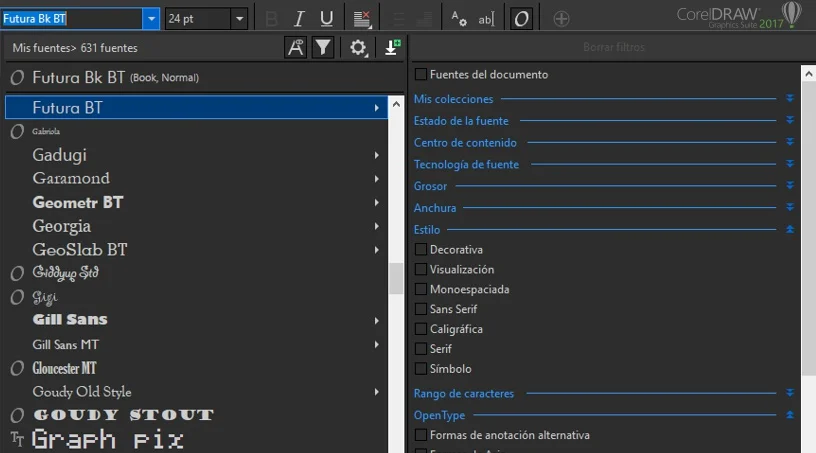Expand the Estado de la fuente section

tap(789, 120)
